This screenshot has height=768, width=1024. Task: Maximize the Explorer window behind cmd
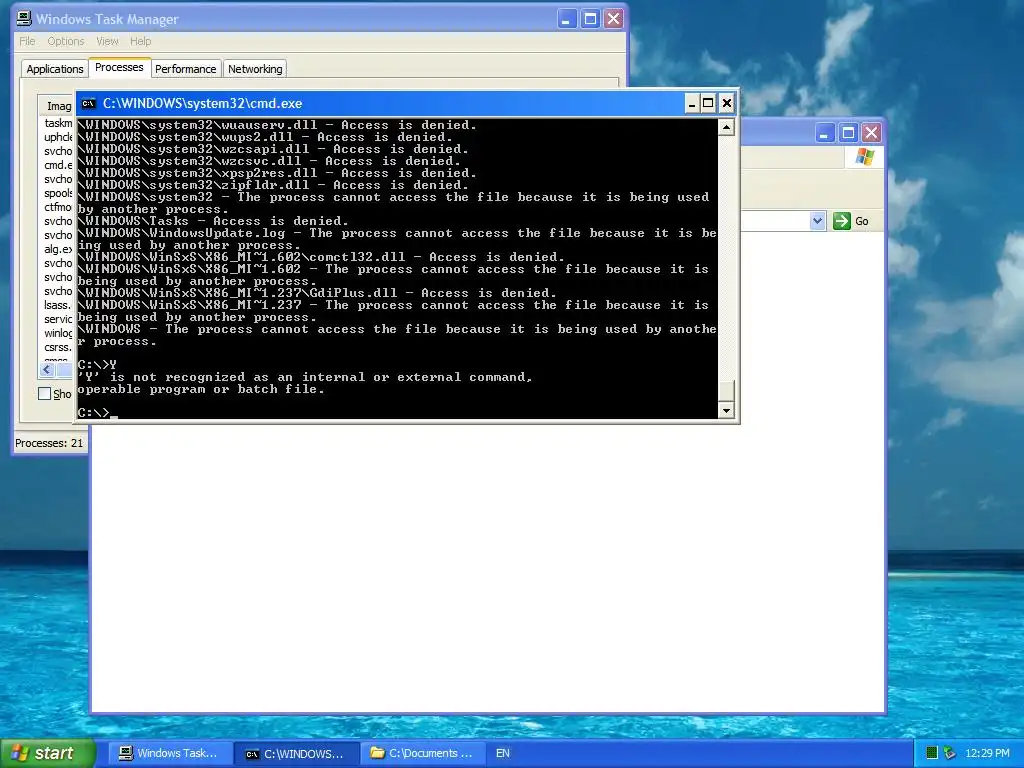(848, 133)
